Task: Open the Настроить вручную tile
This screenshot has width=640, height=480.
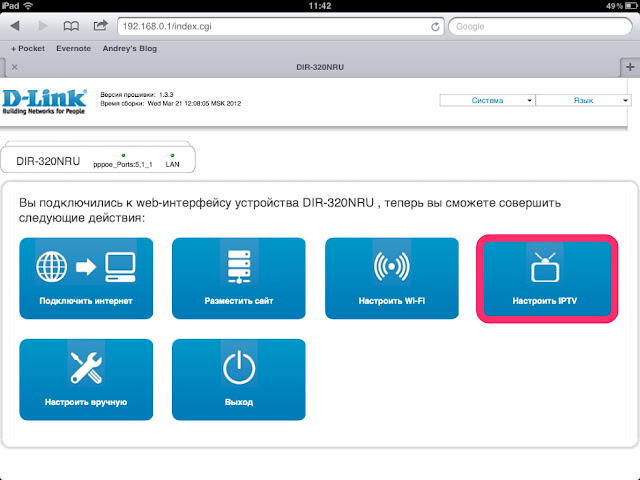Action: click(86, 380)
